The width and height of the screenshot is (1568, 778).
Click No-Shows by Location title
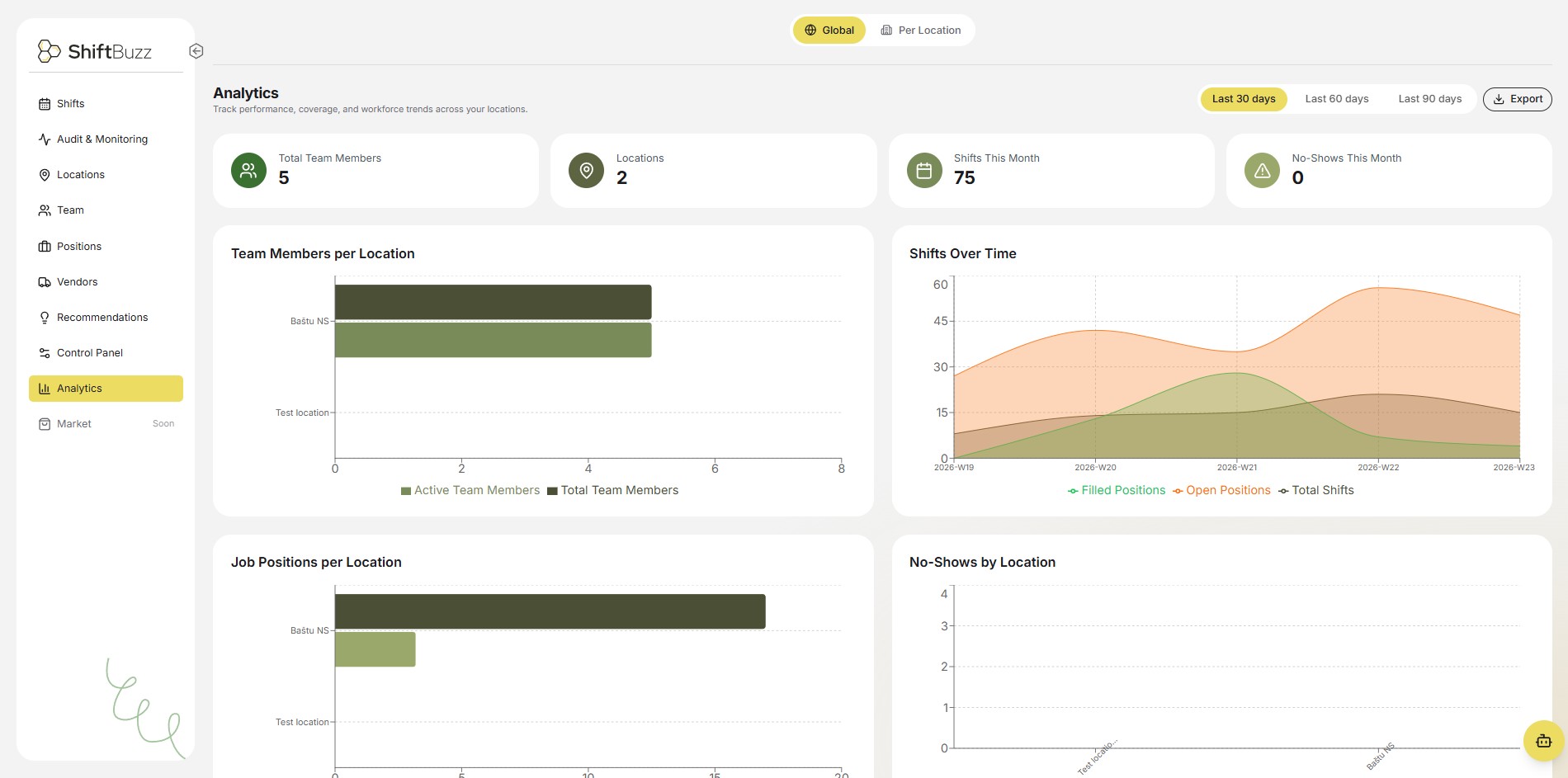point(982,563)
